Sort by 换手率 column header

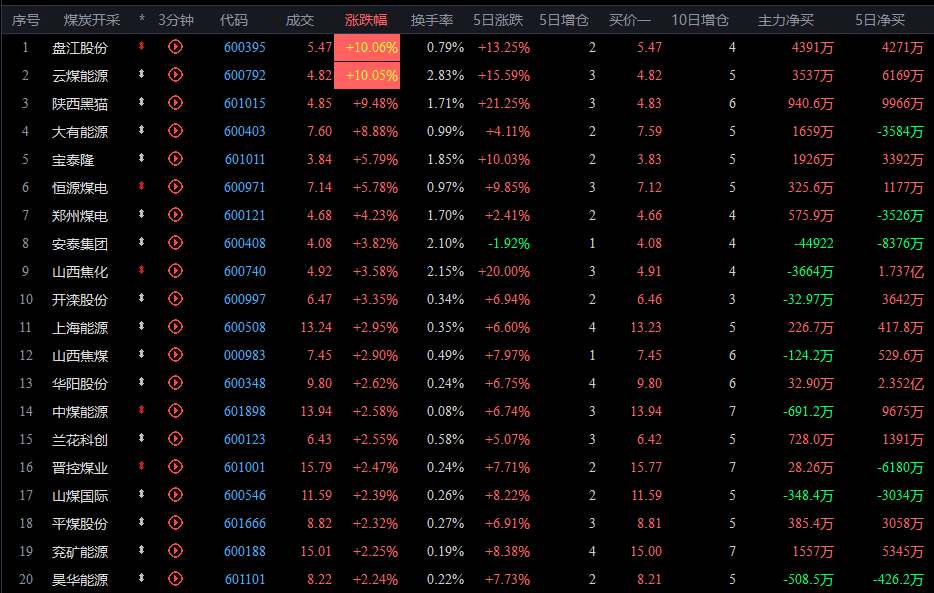coord(432,20)
